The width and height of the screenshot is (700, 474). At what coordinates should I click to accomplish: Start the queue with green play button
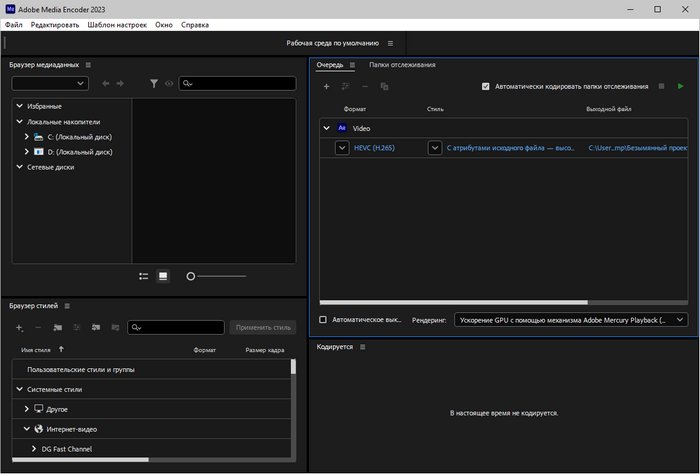[680, 86]
